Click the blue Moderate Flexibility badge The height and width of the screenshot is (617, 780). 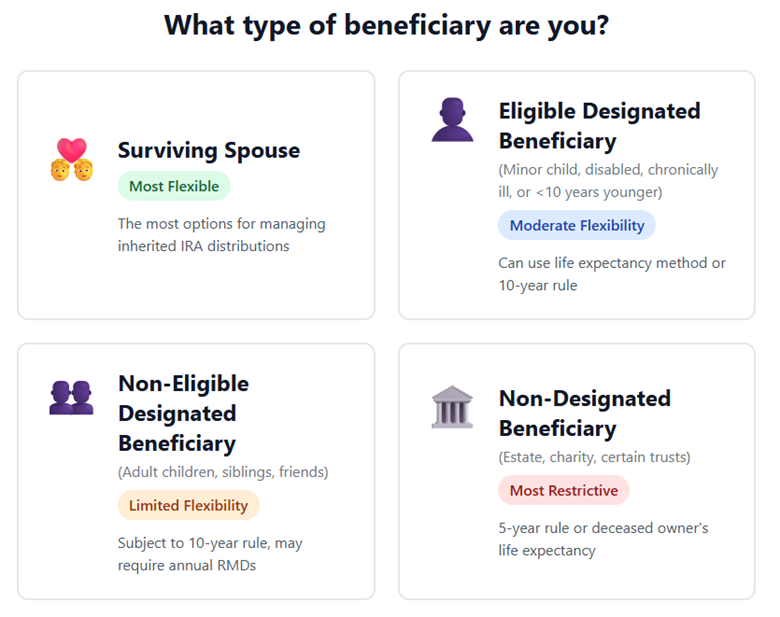577,225
